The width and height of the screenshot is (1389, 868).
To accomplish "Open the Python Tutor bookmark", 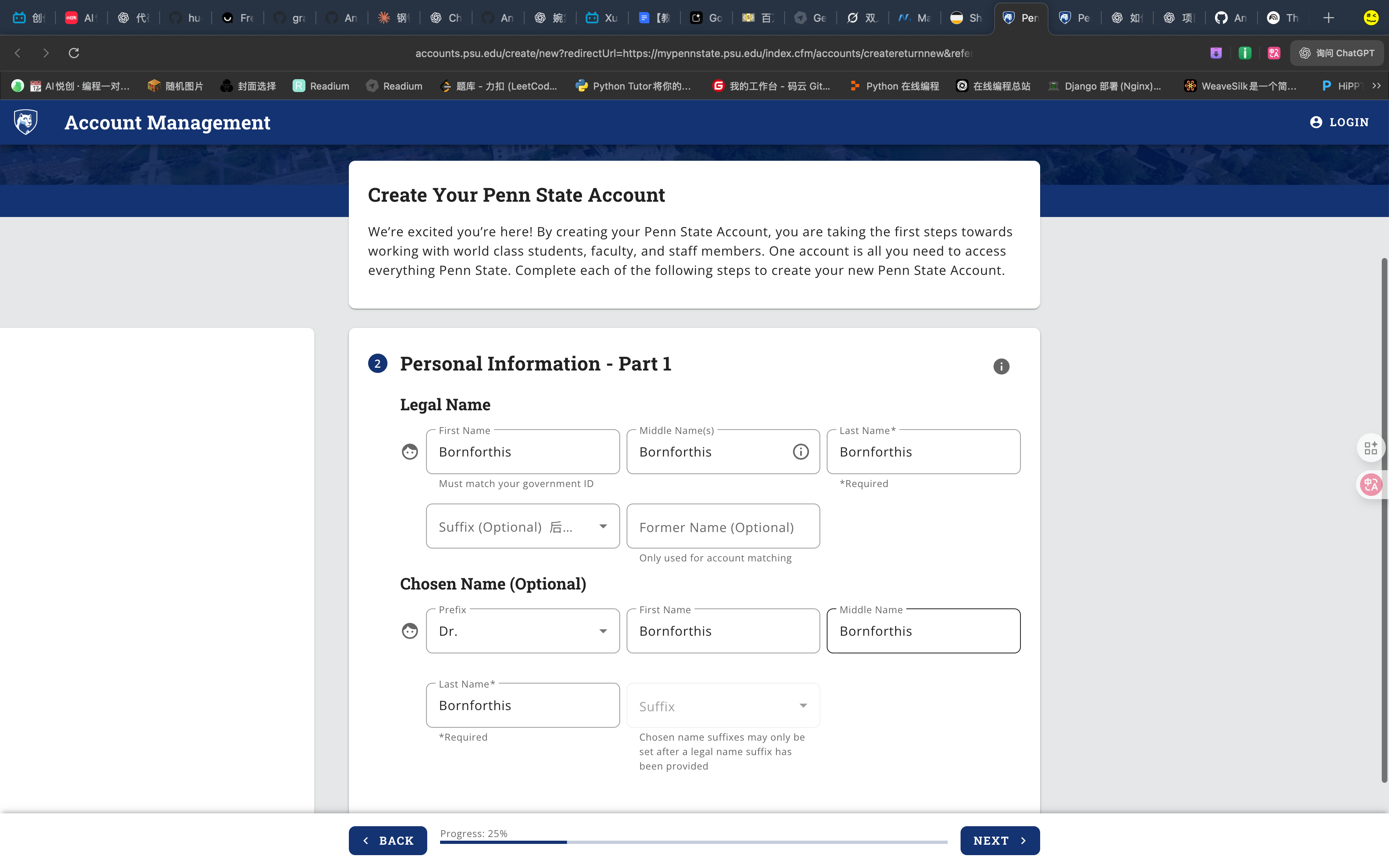I will pyautogui.click(x=633, y=86).
